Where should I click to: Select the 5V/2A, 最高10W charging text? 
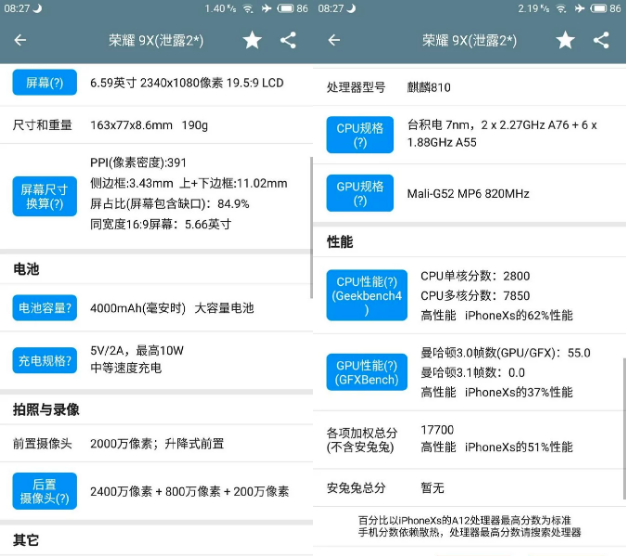tap(137, 350)
